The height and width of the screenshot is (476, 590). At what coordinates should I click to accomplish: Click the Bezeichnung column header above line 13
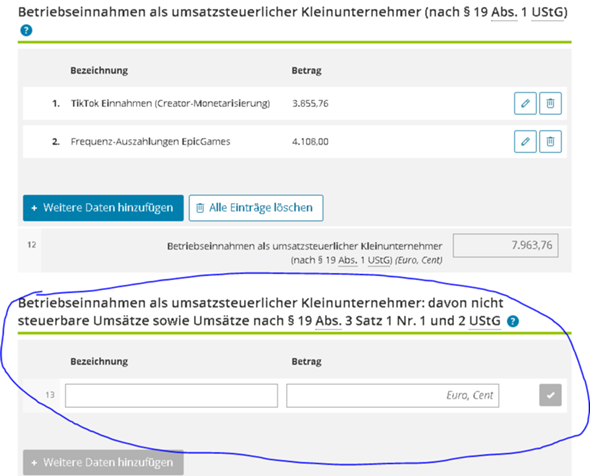(x=99, y=362)
